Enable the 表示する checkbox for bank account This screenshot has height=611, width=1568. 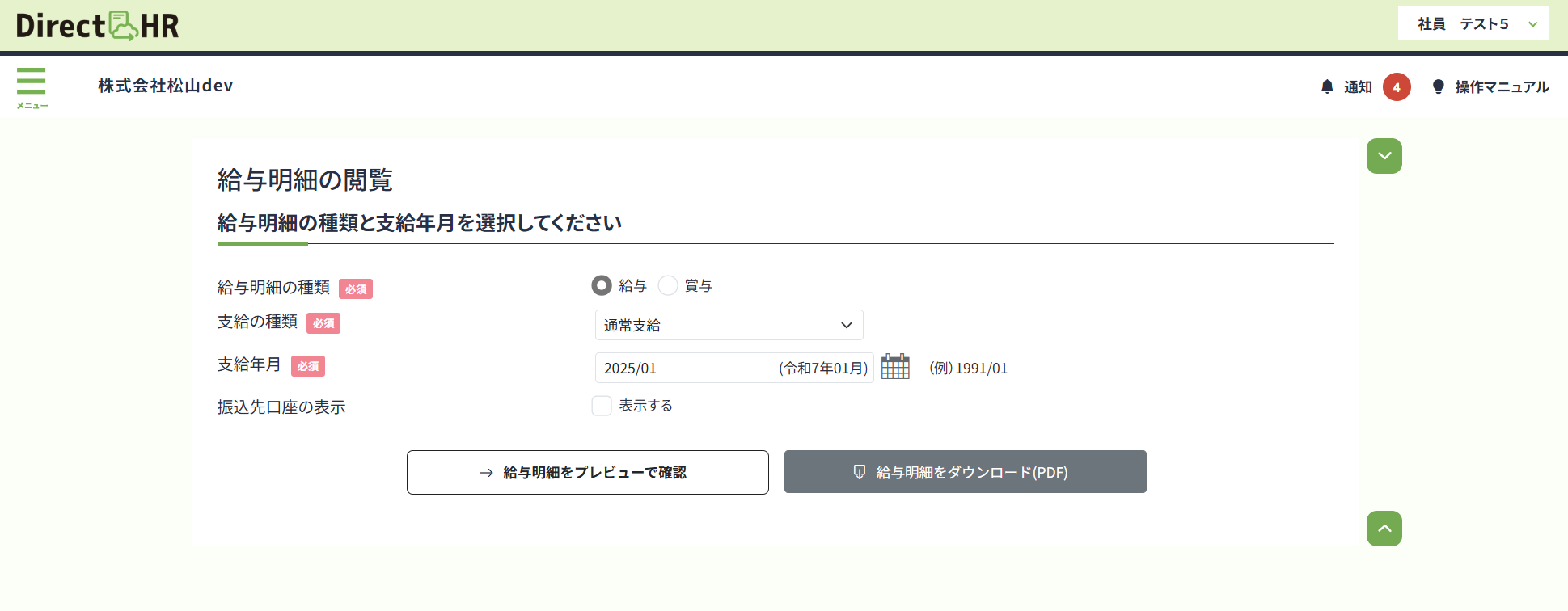click(602, 406)
